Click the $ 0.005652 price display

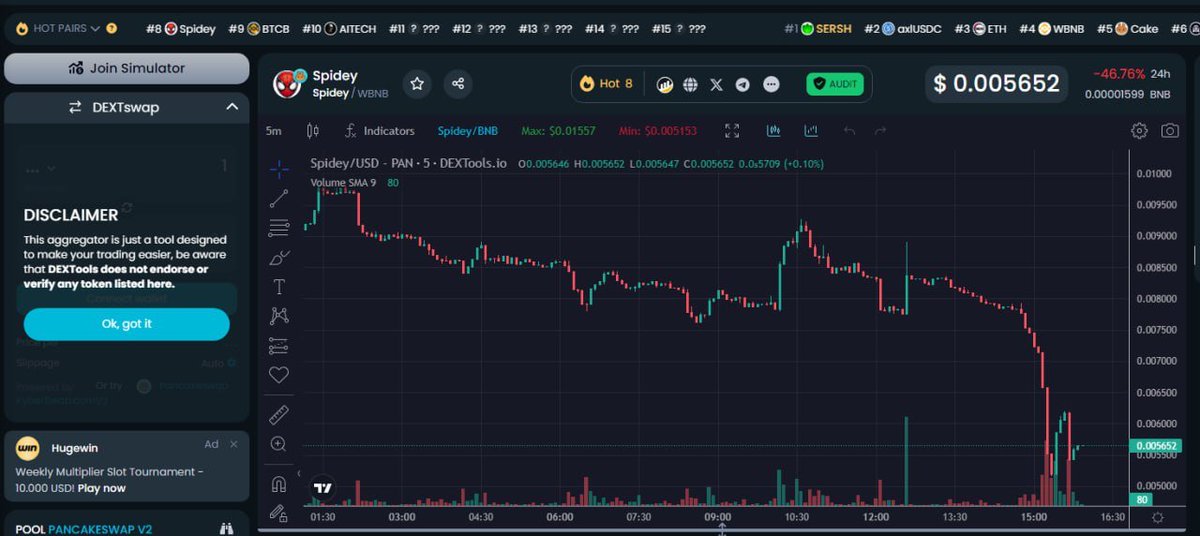[x=996, y=84]
